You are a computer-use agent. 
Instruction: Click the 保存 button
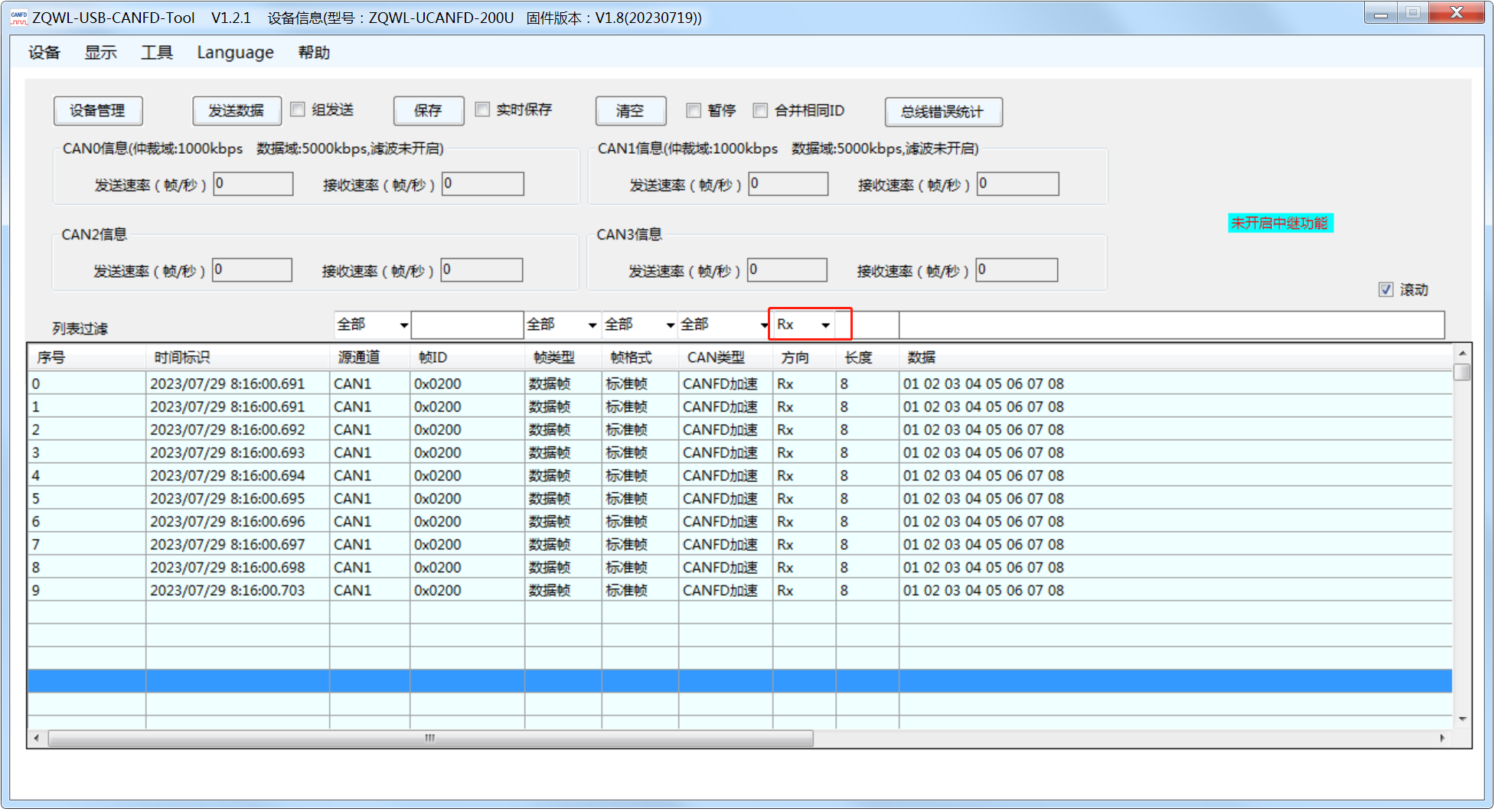click(x=429, y=111)
